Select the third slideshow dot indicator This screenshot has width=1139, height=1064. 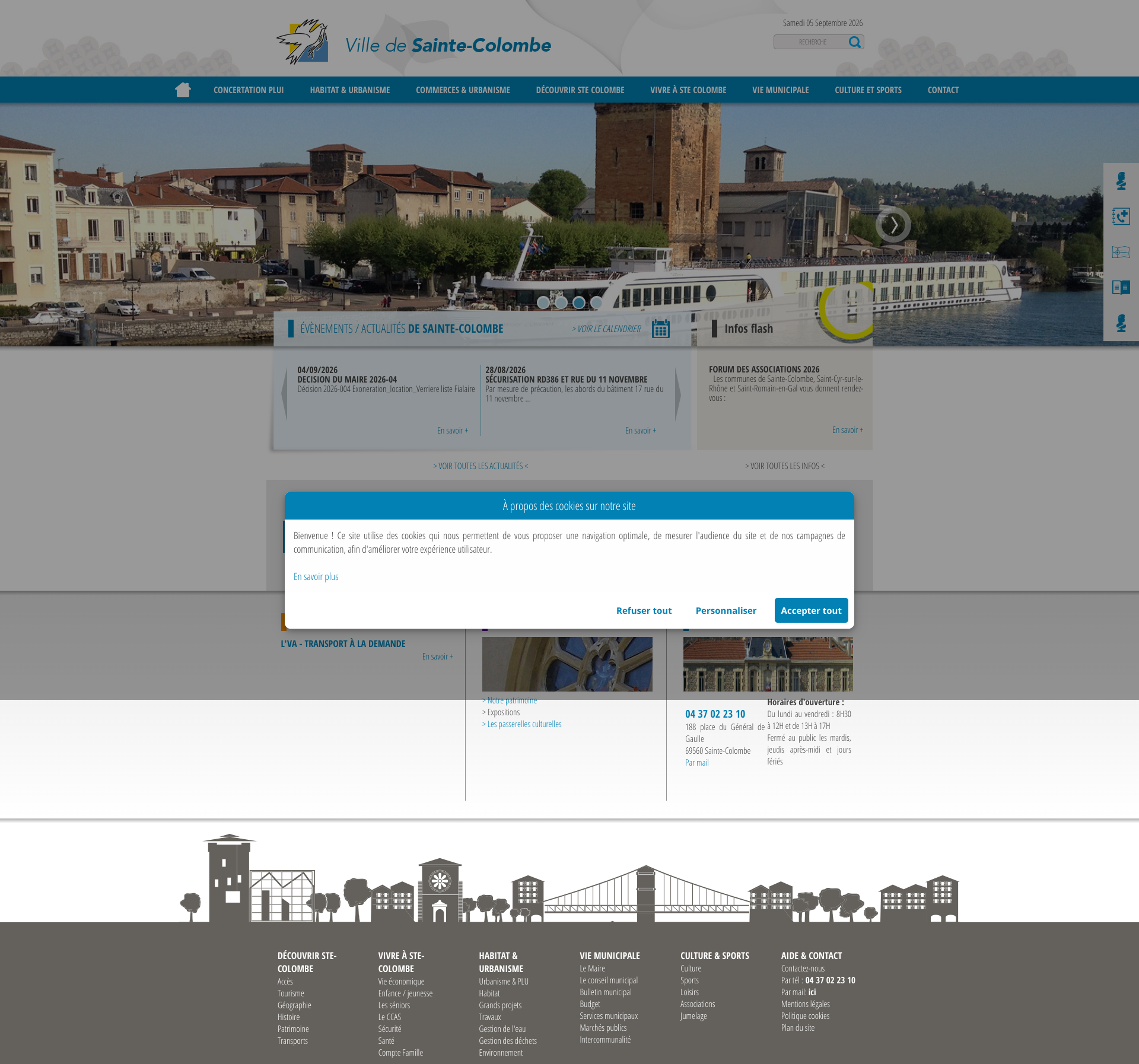tap(579, 302)
